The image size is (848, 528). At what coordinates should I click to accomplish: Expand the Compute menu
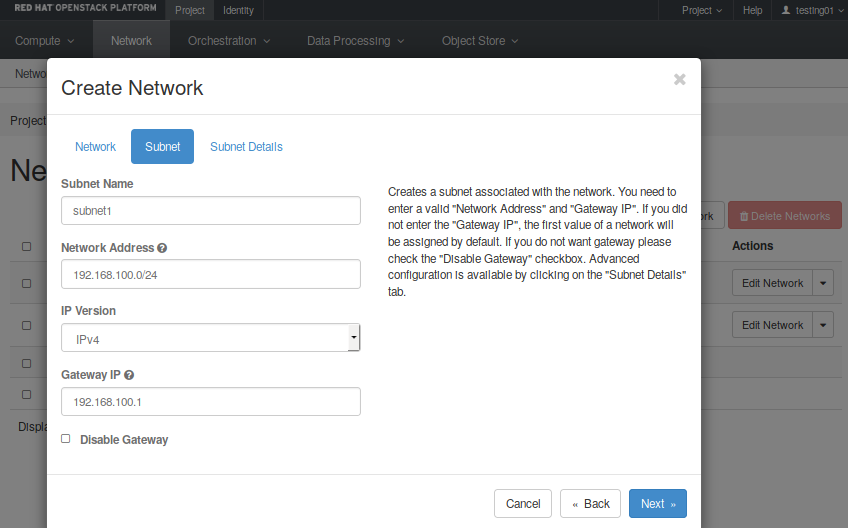coord(44,41)
